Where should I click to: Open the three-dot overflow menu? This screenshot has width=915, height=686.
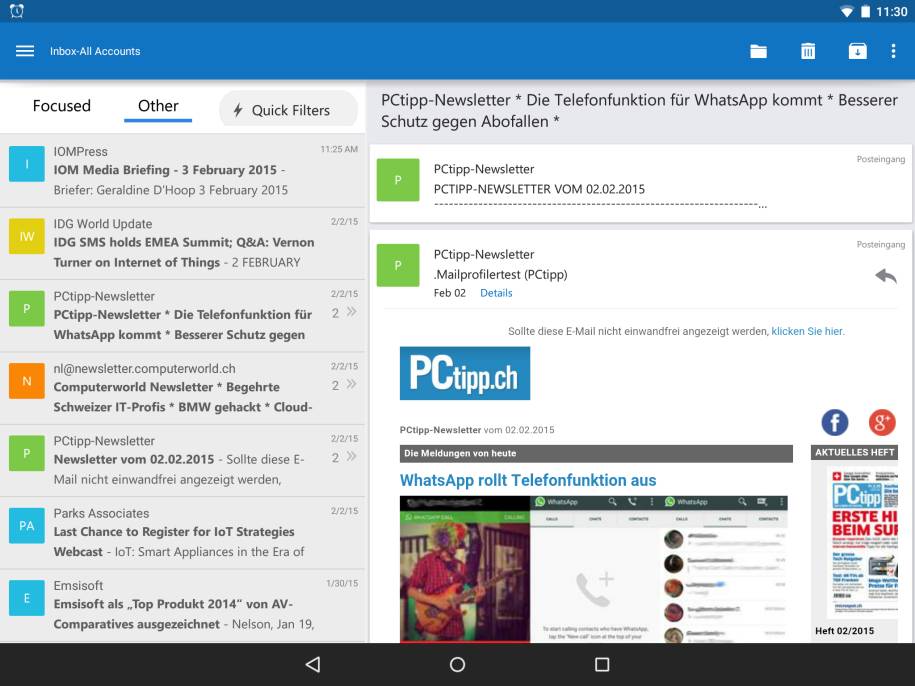tap(893, 51)
